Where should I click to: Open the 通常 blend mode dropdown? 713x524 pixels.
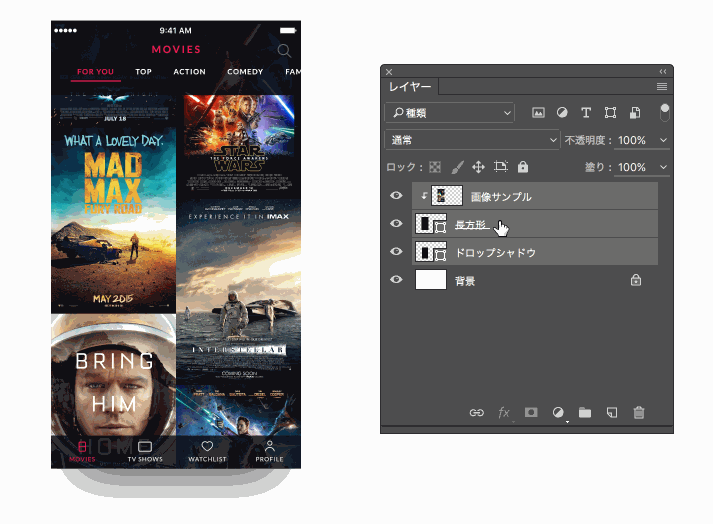coord(472,140)
